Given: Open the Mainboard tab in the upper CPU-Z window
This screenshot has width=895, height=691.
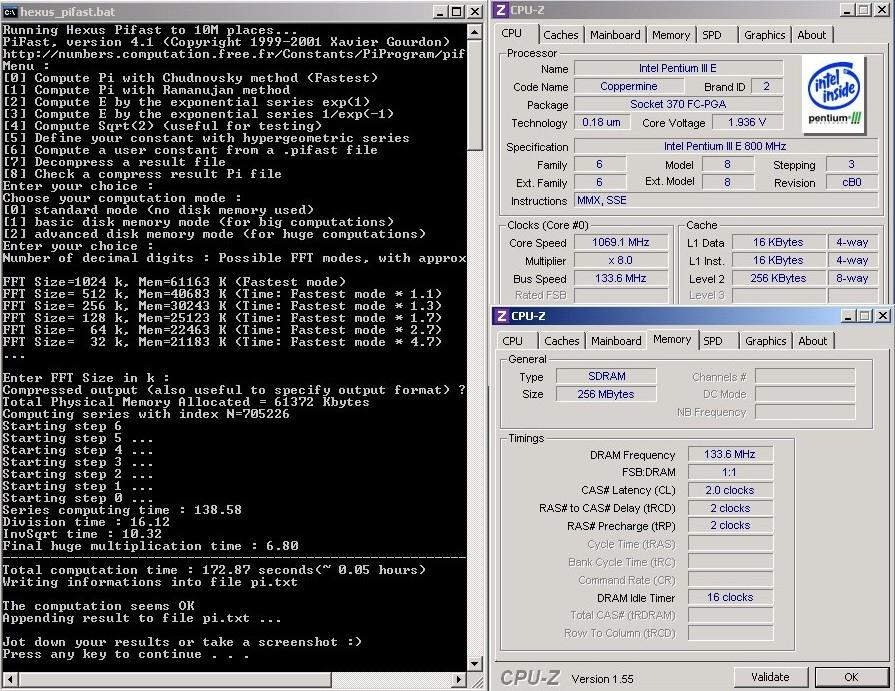Looking at the screenshot, I should coord(615,35).
